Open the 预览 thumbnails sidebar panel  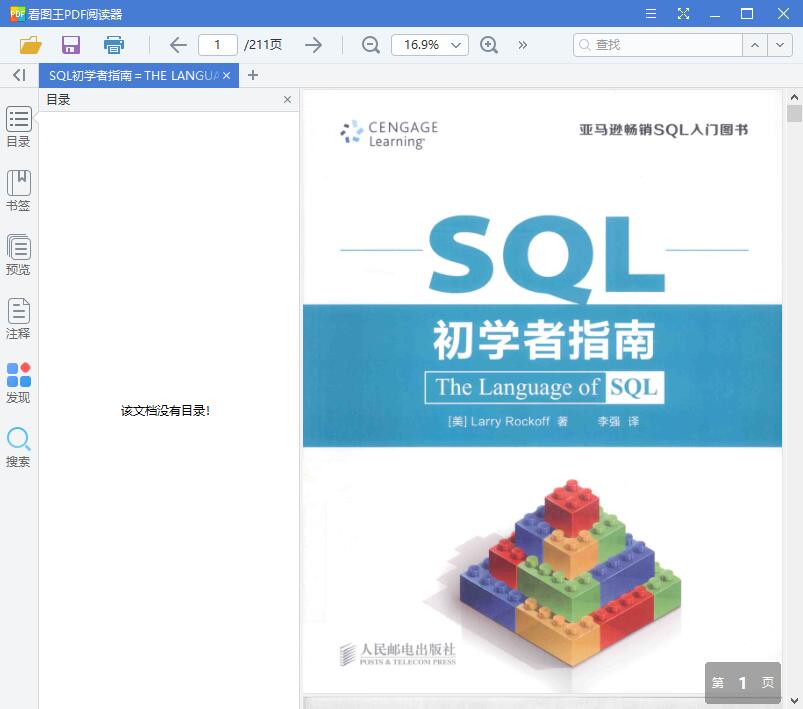coord(18,255)
